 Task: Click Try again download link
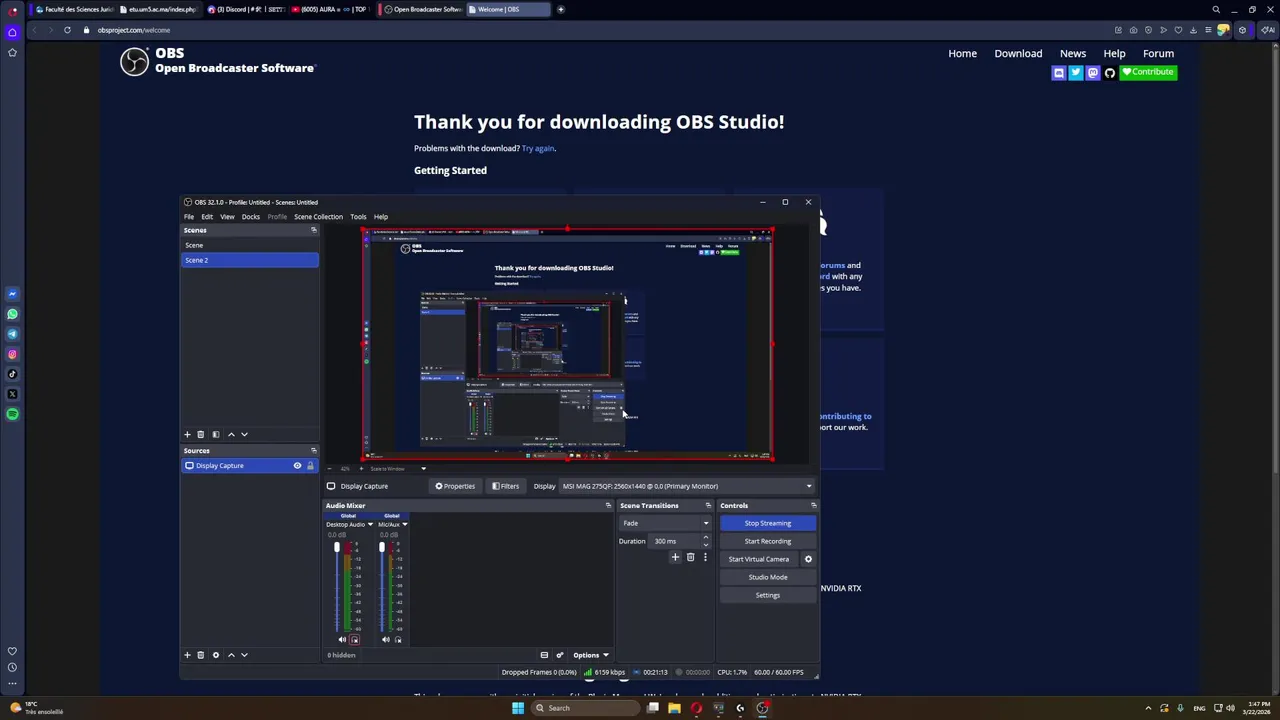538,148
